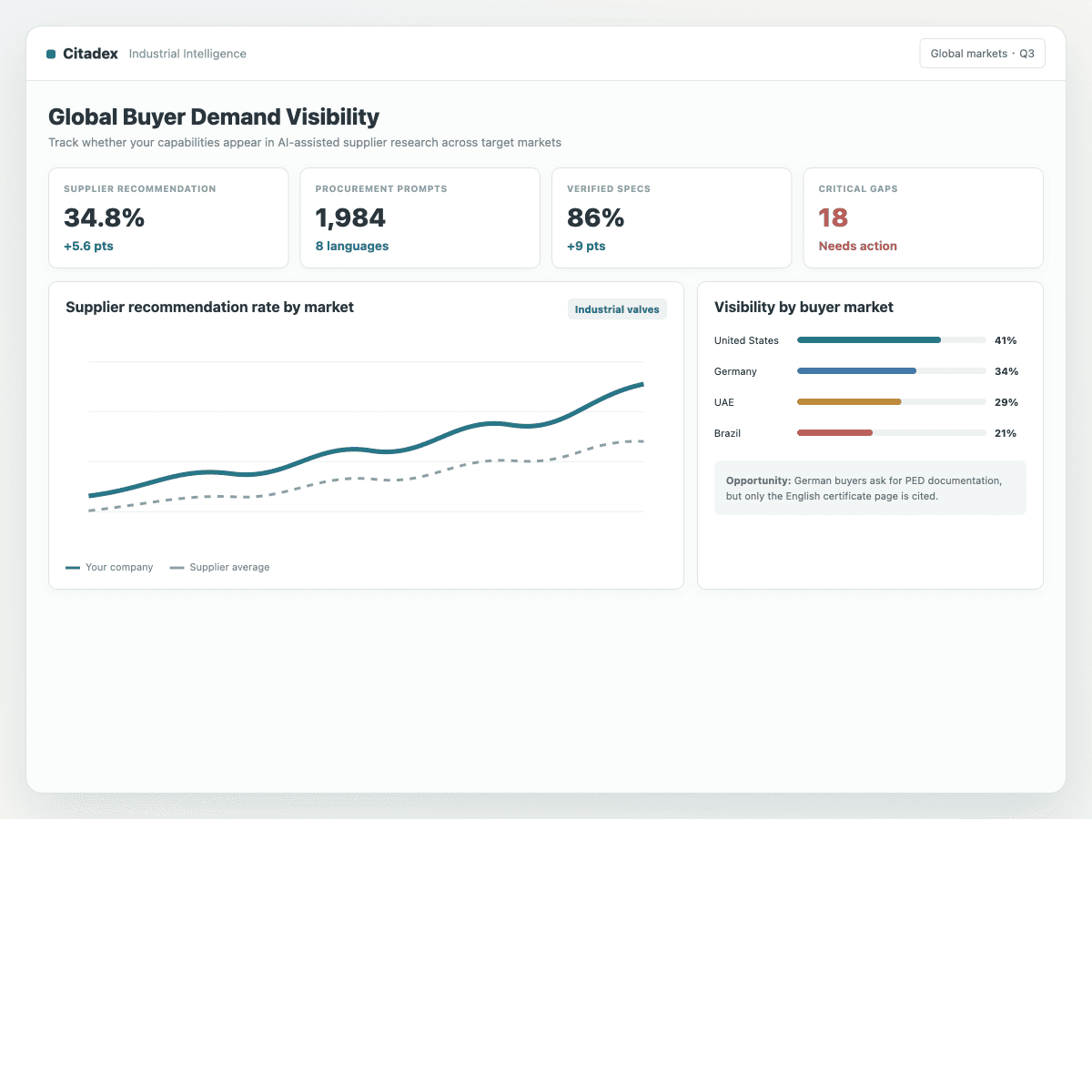Viewport: 1092px width, 1092px height.
Task: Open the Verified Specs 86% card
Action: pyautogui.click(x=672, y=217)
